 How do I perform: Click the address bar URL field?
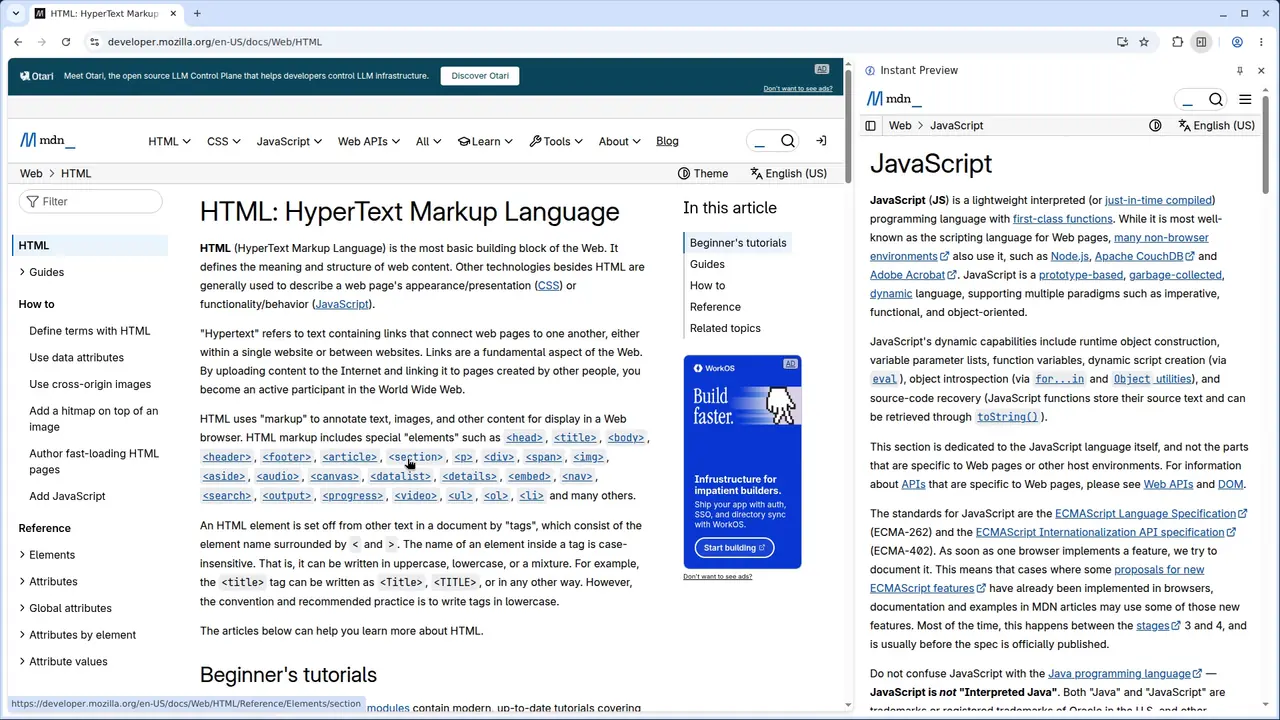click(600, 42)
